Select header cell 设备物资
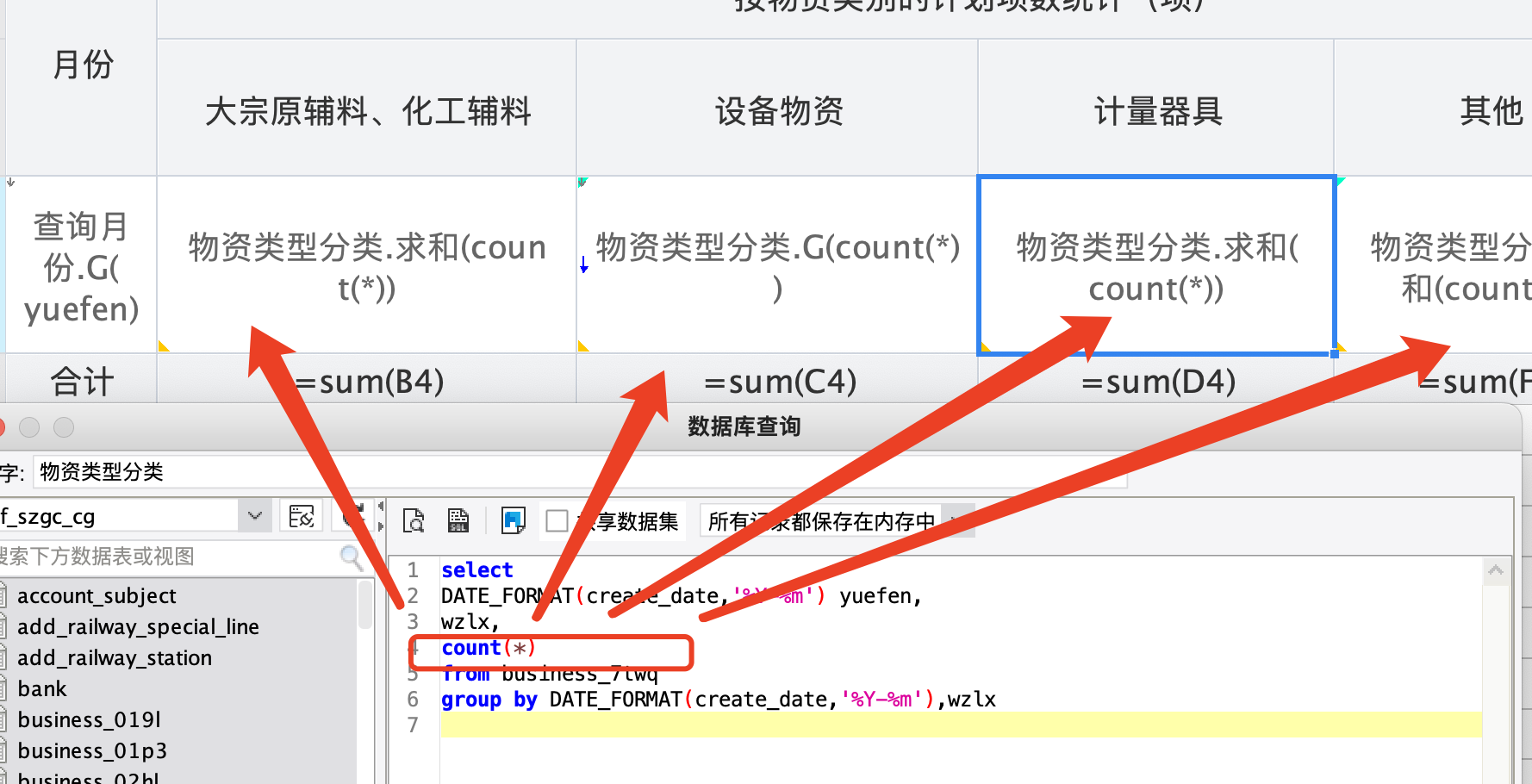Image resolution: width=1532 pixels, height=784 pixels. 777,108
